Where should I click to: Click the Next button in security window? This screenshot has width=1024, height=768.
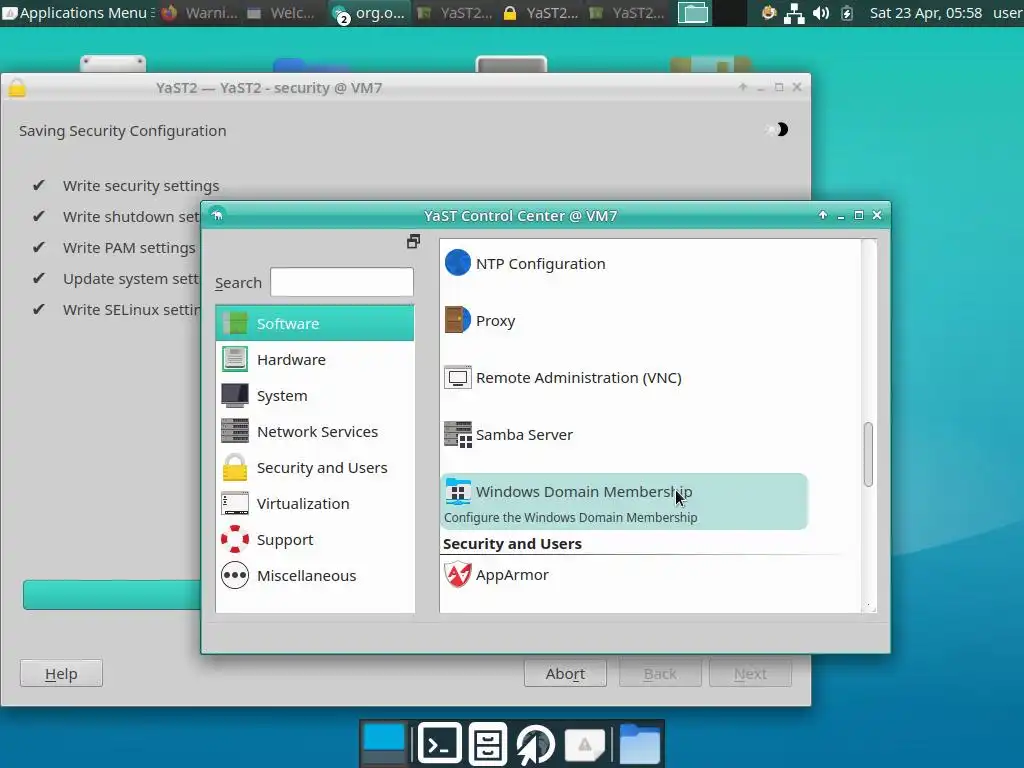(x=750, y=673)
